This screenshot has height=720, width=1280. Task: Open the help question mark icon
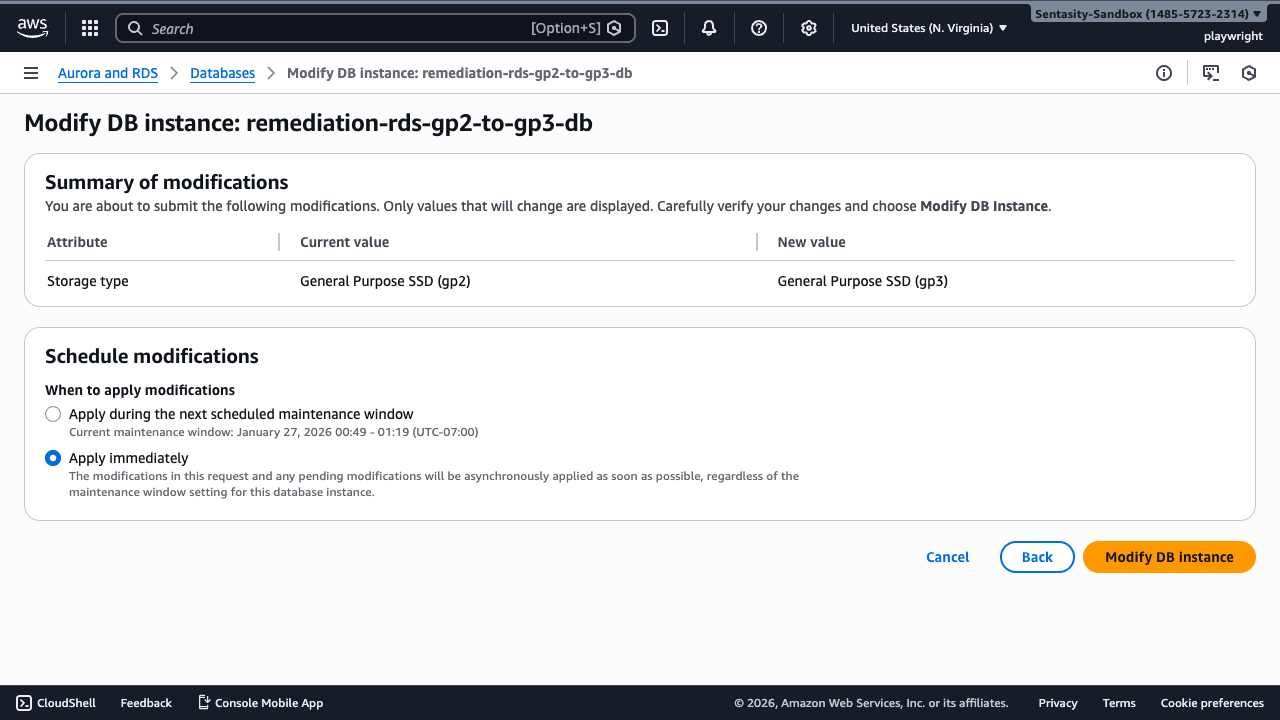click(x=759, y=28)
